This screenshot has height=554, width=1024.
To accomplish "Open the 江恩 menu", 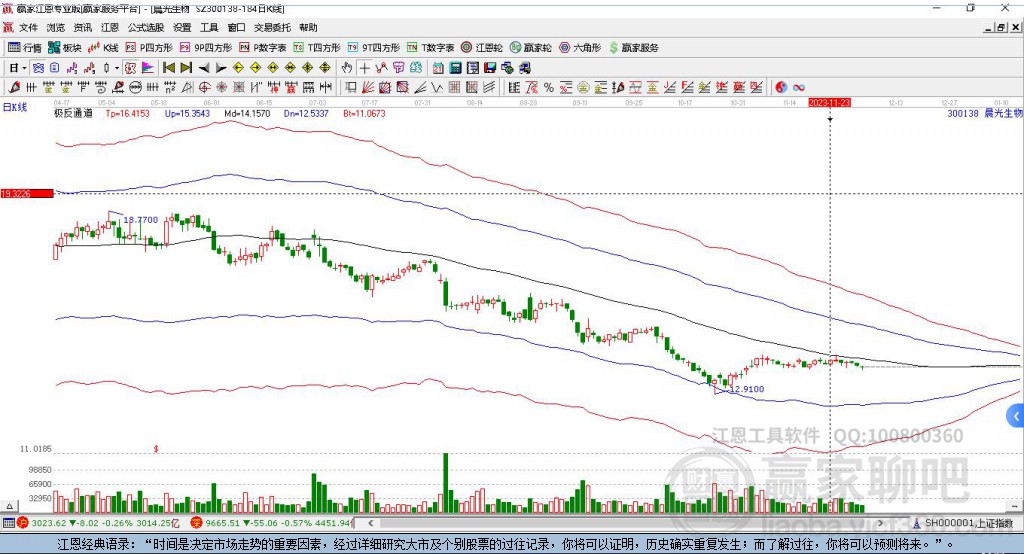I will pos(110,27).
